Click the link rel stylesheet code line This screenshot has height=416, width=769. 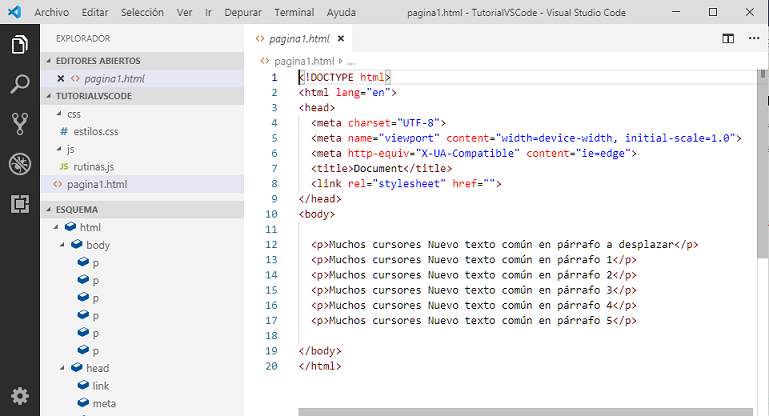[406, 183]
